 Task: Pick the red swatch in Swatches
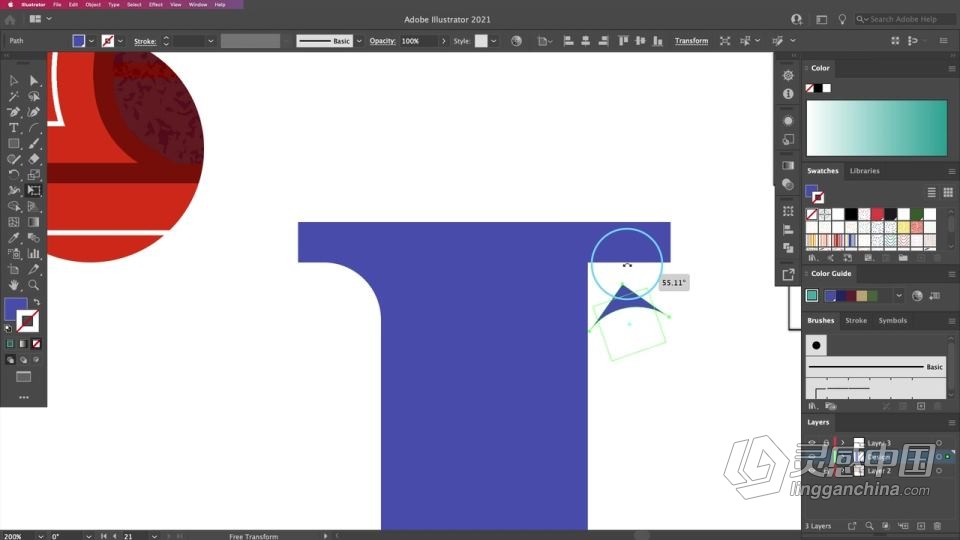click(x=877, y=214)
